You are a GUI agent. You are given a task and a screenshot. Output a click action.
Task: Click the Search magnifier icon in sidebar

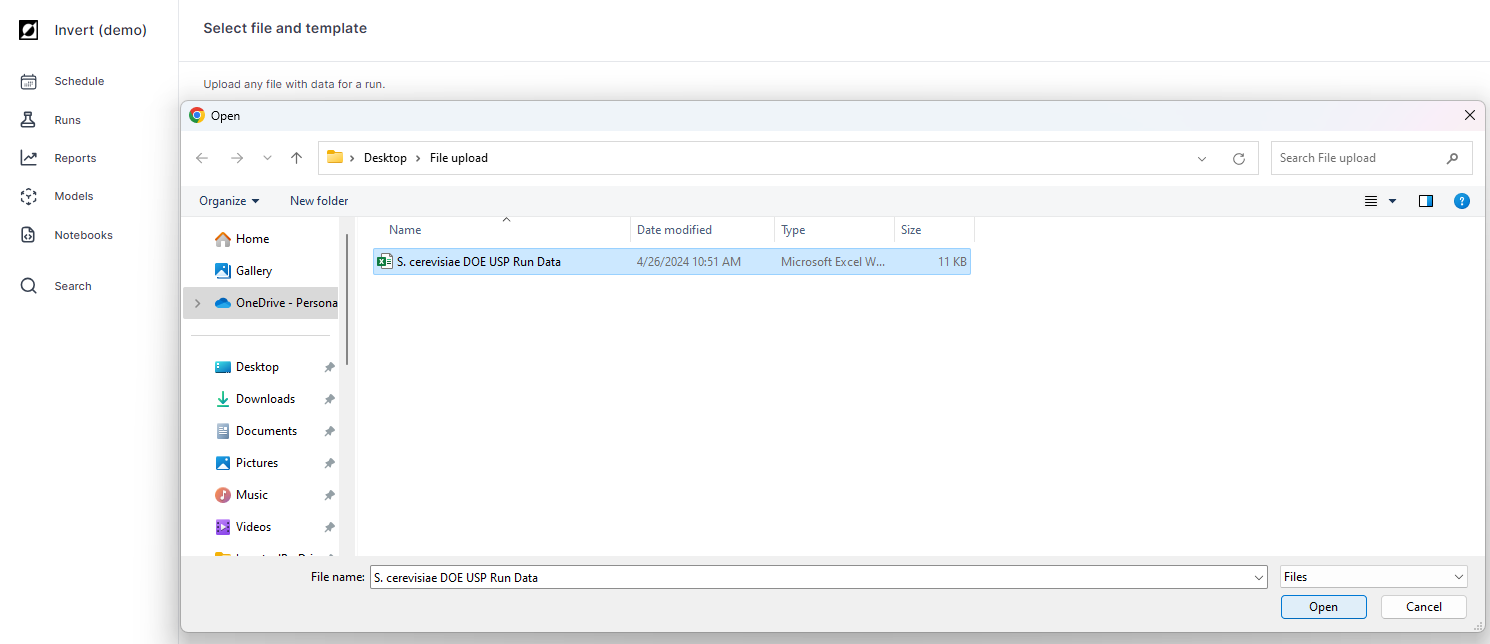29,286
